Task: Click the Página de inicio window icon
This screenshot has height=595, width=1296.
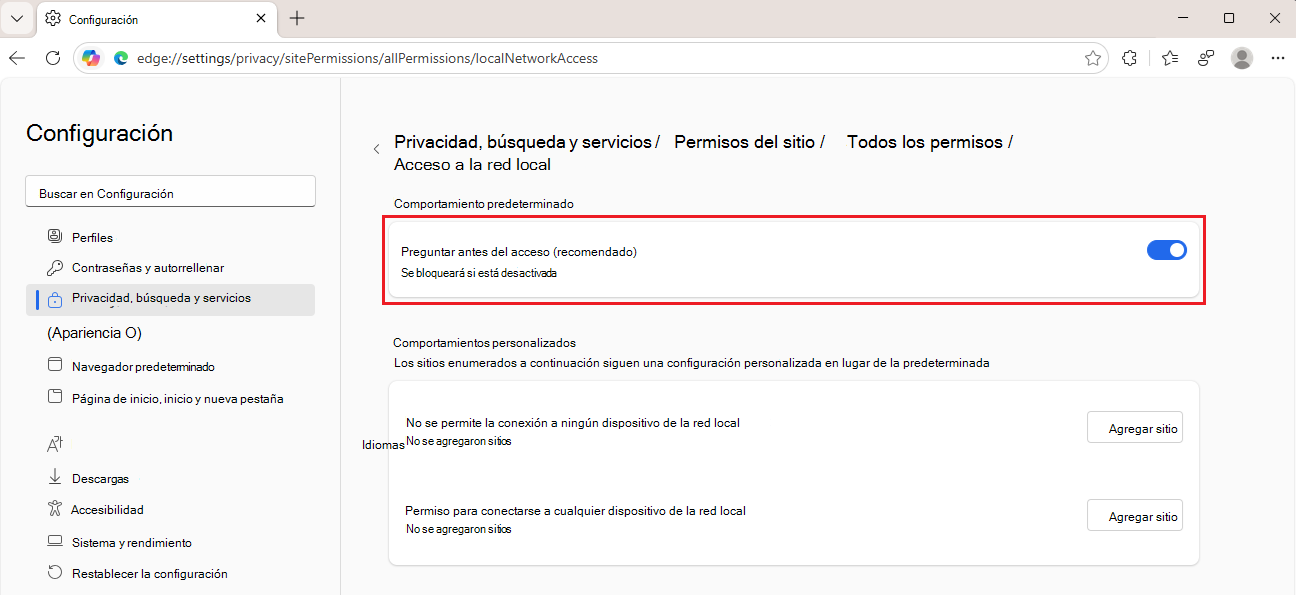Action: coord(55,397)
